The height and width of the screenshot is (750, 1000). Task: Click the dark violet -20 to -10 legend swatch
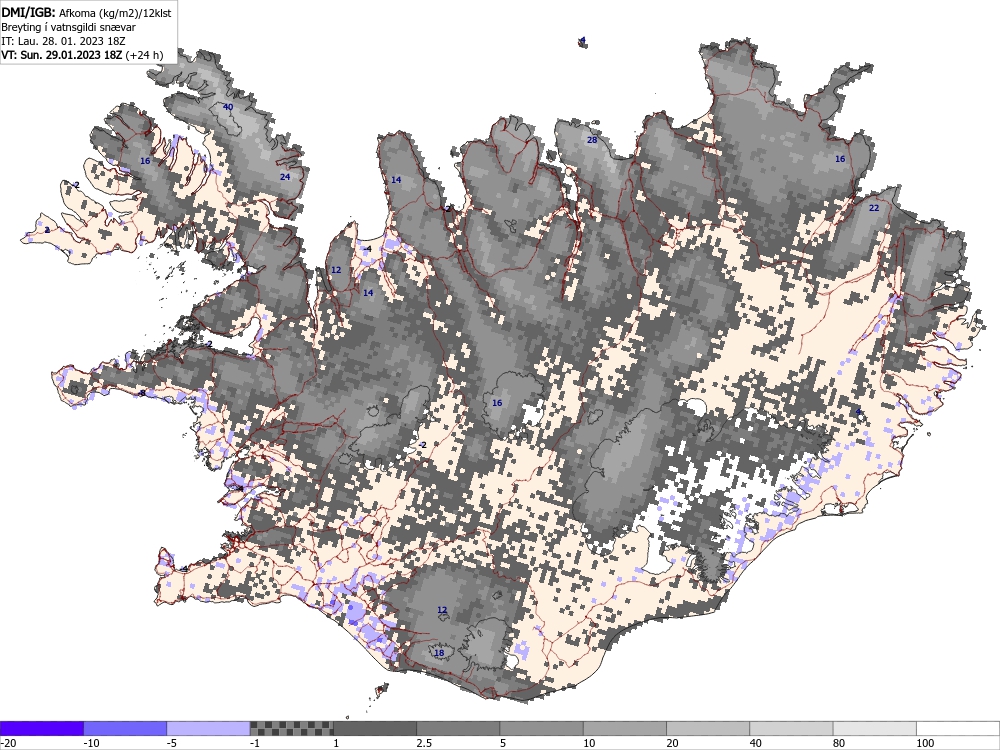(x=42, y=728)
